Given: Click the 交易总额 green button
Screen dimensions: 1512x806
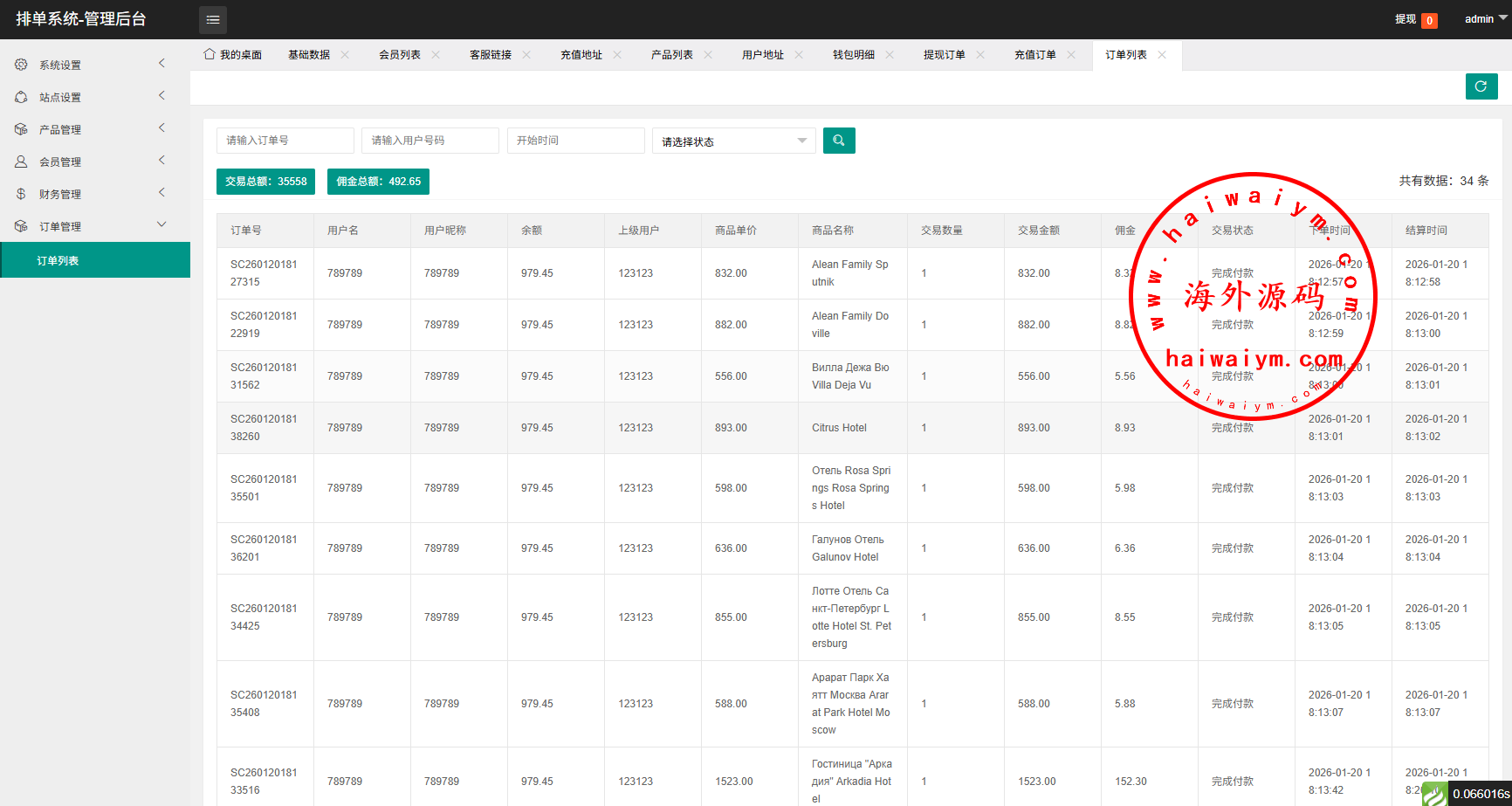Looking at the screenshot, I should pos(265,182).
